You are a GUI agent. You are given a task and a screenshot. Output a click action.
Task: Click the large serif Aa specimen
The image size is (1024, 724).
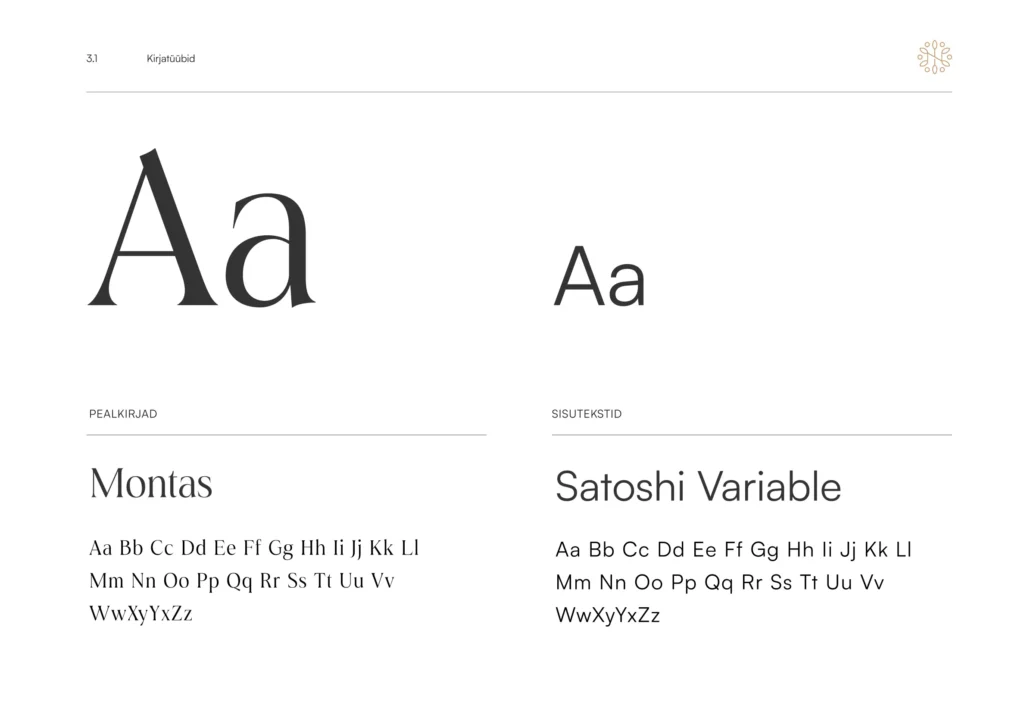(202, 228)
